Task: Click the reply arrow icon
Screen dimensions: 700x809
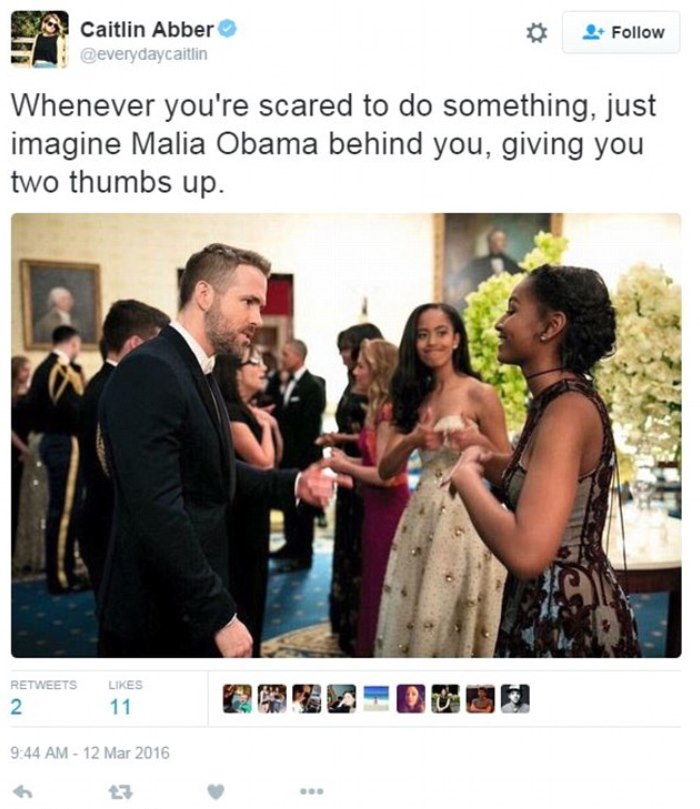Action: (23, 791)
